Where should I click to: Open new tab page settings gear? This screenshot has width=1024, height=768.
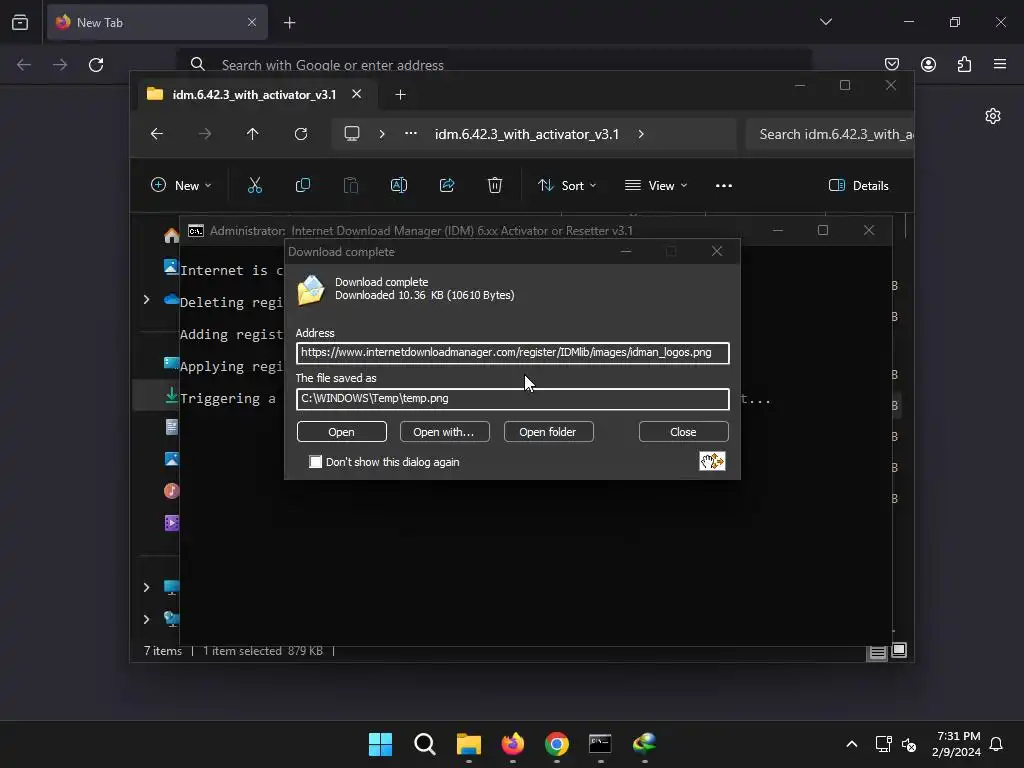[993, 116]
